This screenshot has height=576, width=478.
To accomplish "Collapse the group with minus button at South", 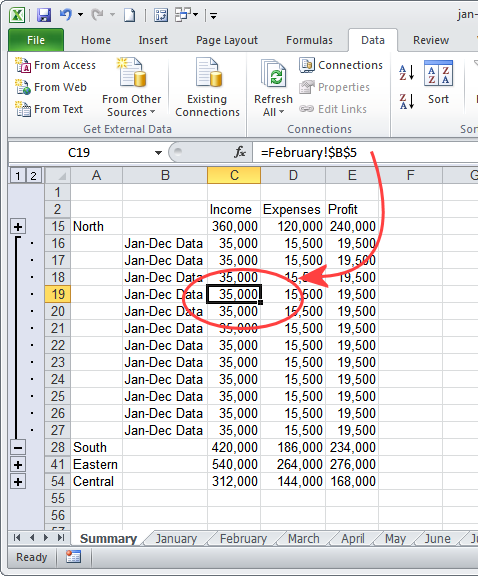I will coord(18,448).
